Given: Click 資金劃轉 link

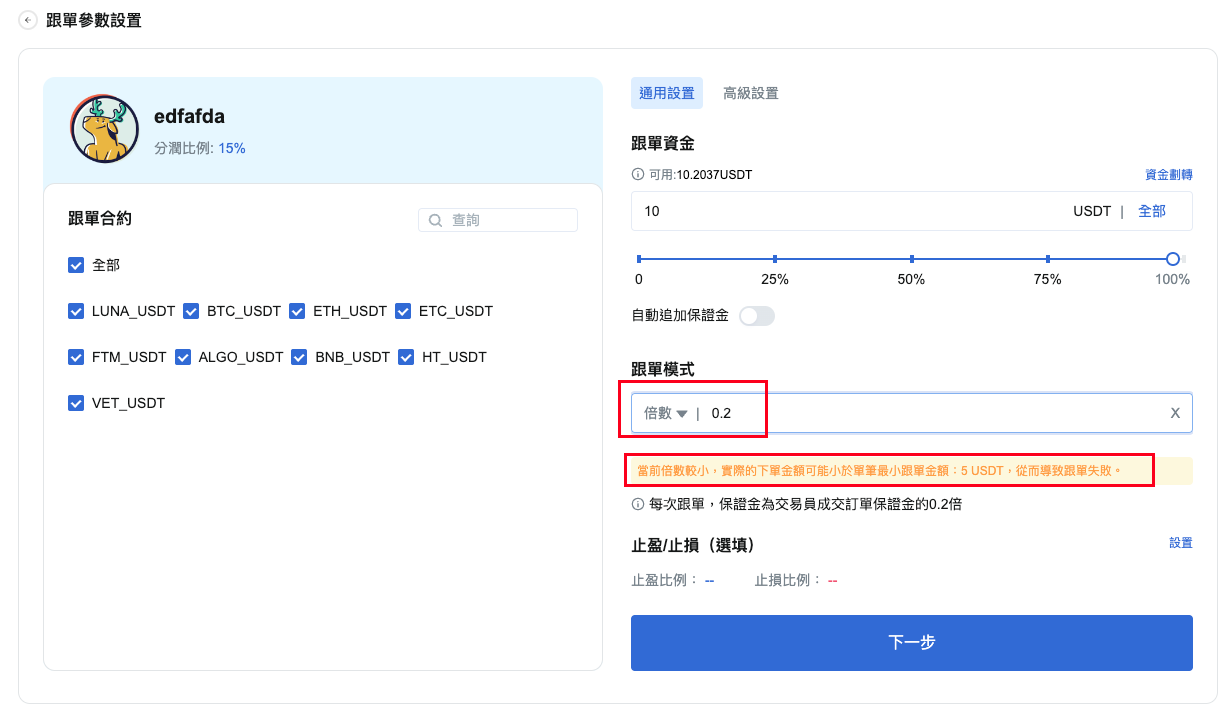Looking at the screenshot, I should tap(1169, 174).
